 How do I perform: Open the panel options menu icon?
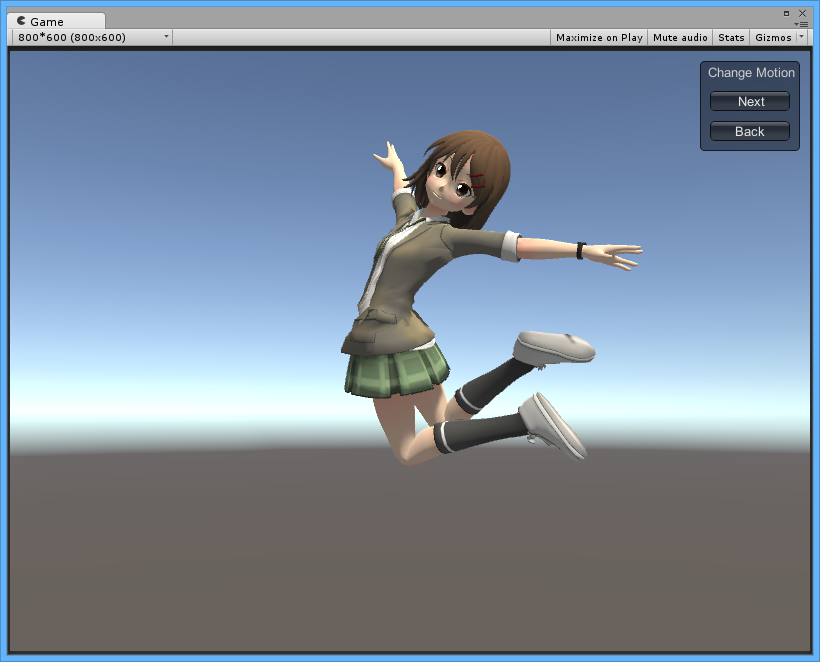801,23
